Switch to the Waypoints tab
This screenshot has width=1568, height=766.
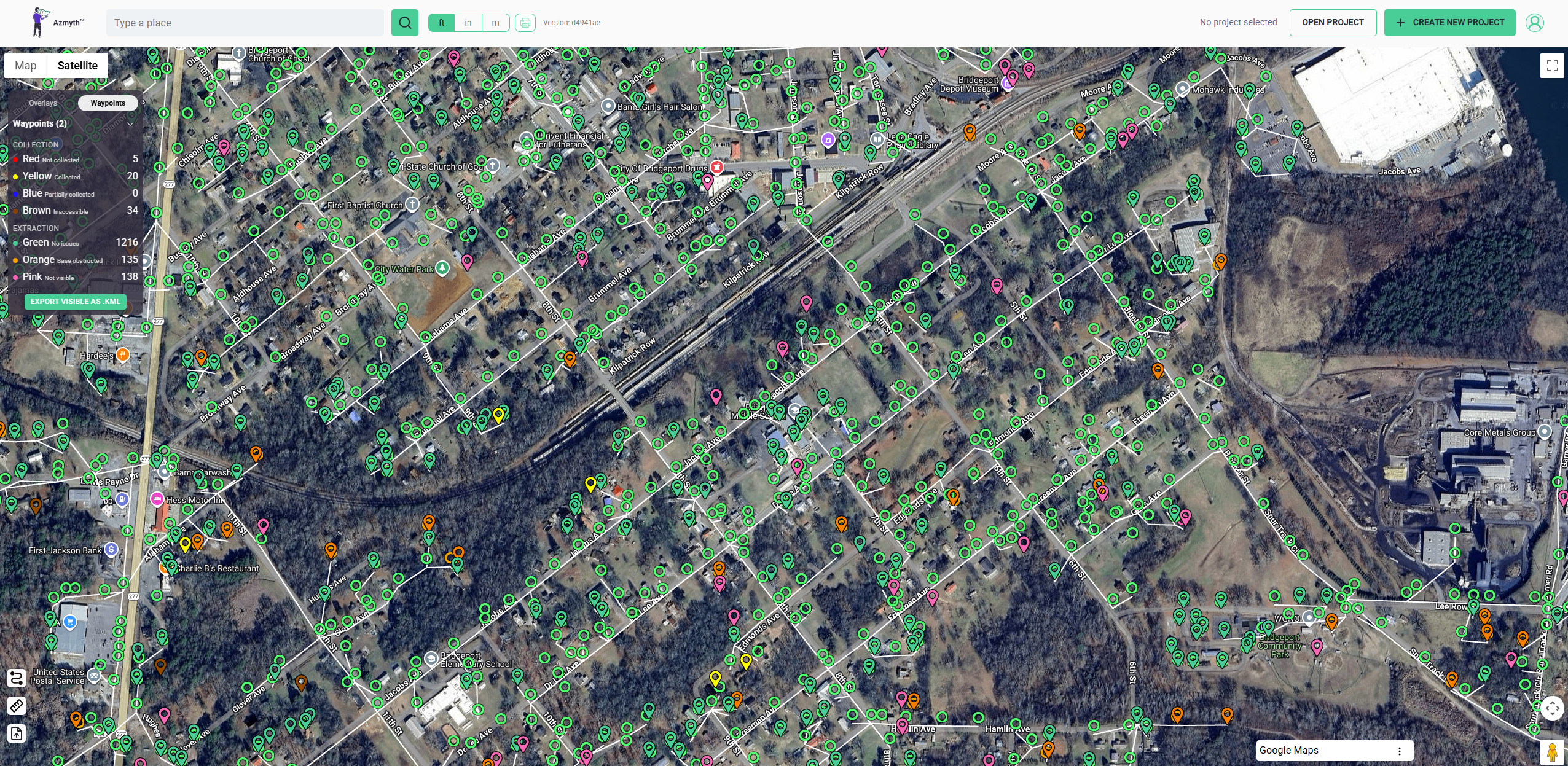[x=108, y=103]
